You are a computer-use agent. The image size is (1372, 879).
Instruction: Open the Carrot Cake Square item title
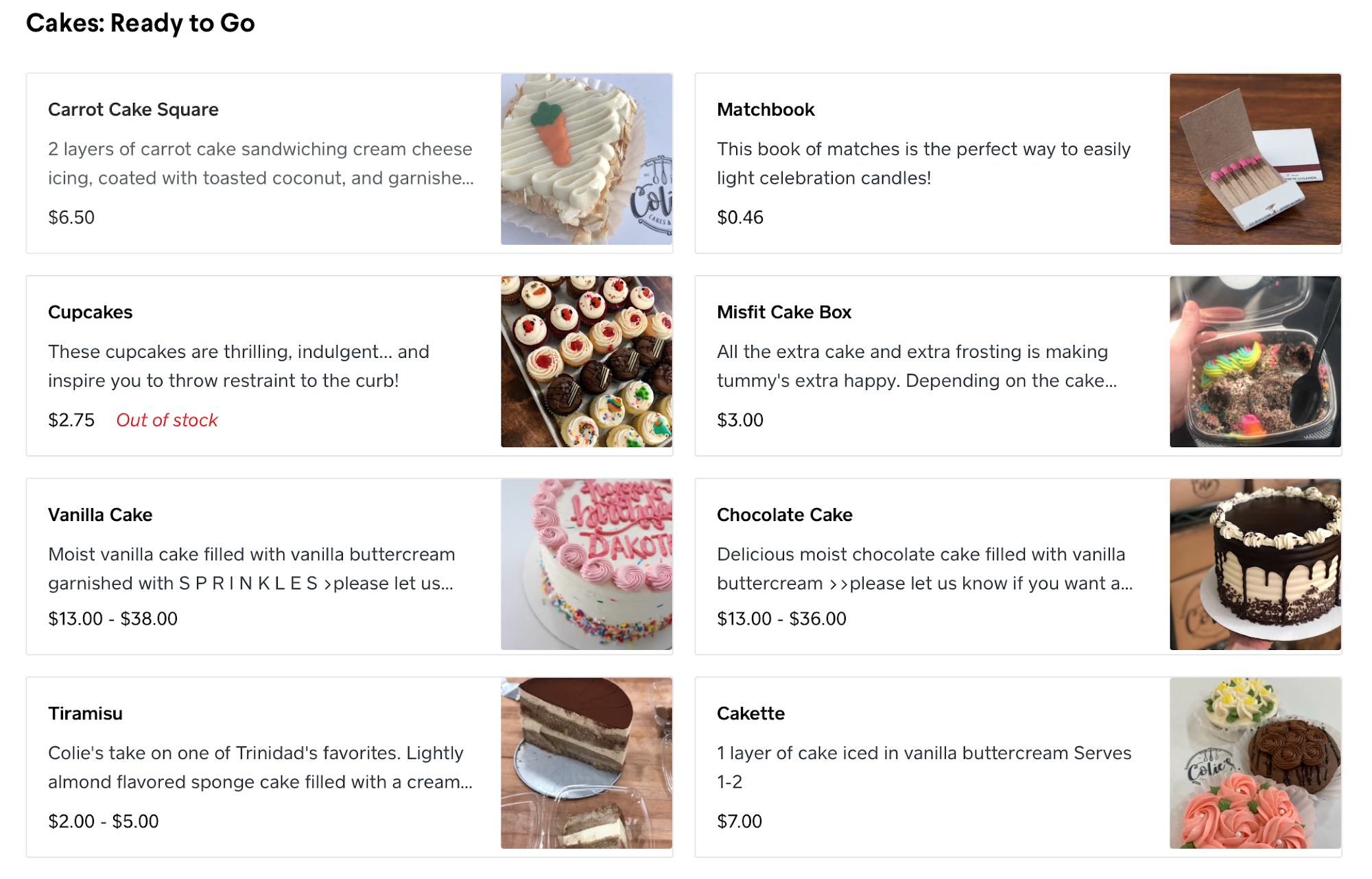point(133,110)
